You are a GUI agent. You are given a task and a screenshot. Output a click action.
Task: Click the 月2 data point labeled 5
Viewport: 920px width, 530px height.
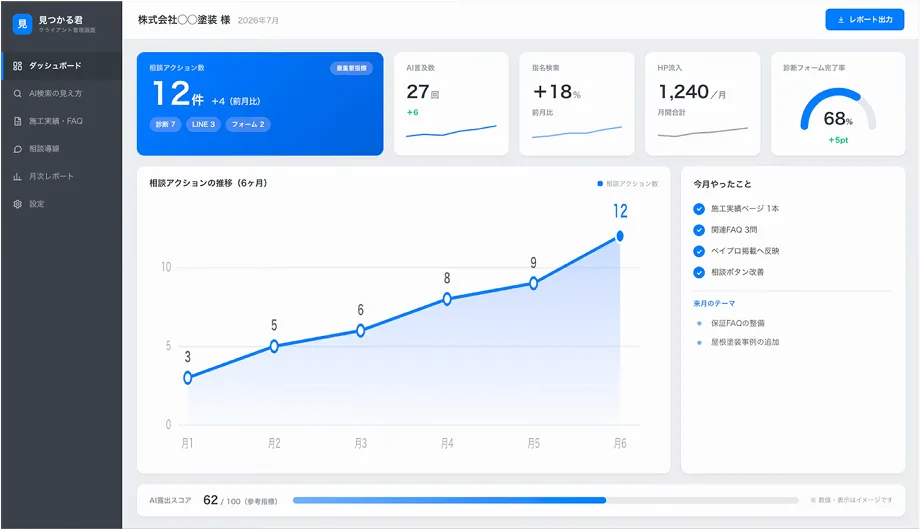click(x=274, y=346)
